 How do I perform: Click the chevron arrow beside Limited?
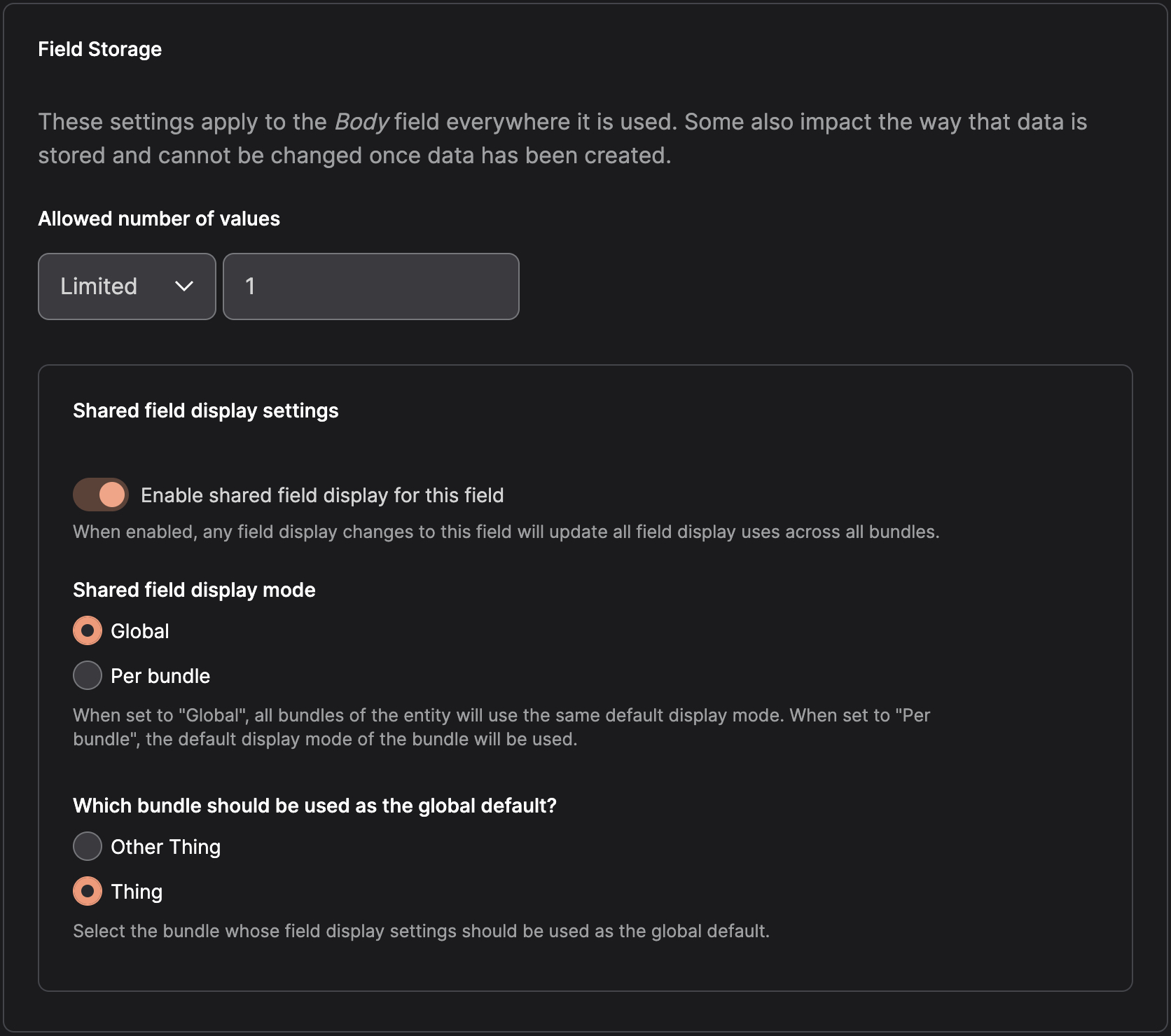point(184,286)
